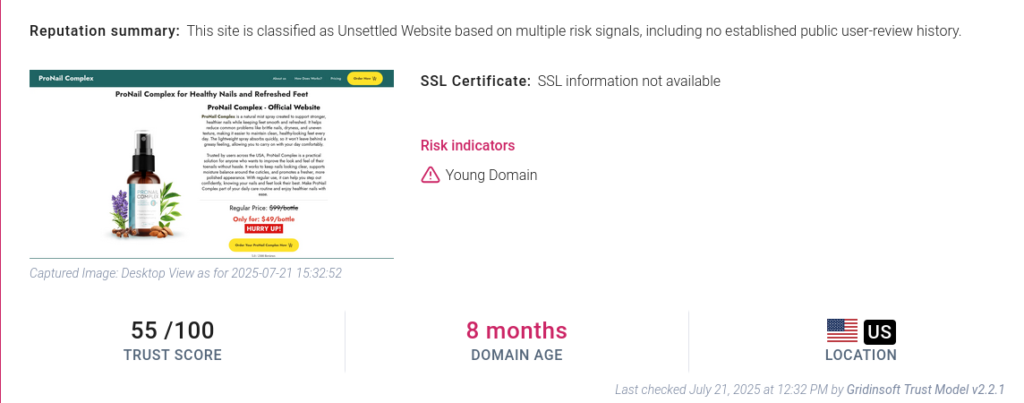Screen dimensions: 1024x403
Task: Click the Reputation summary label
Action: coord(105,31)
